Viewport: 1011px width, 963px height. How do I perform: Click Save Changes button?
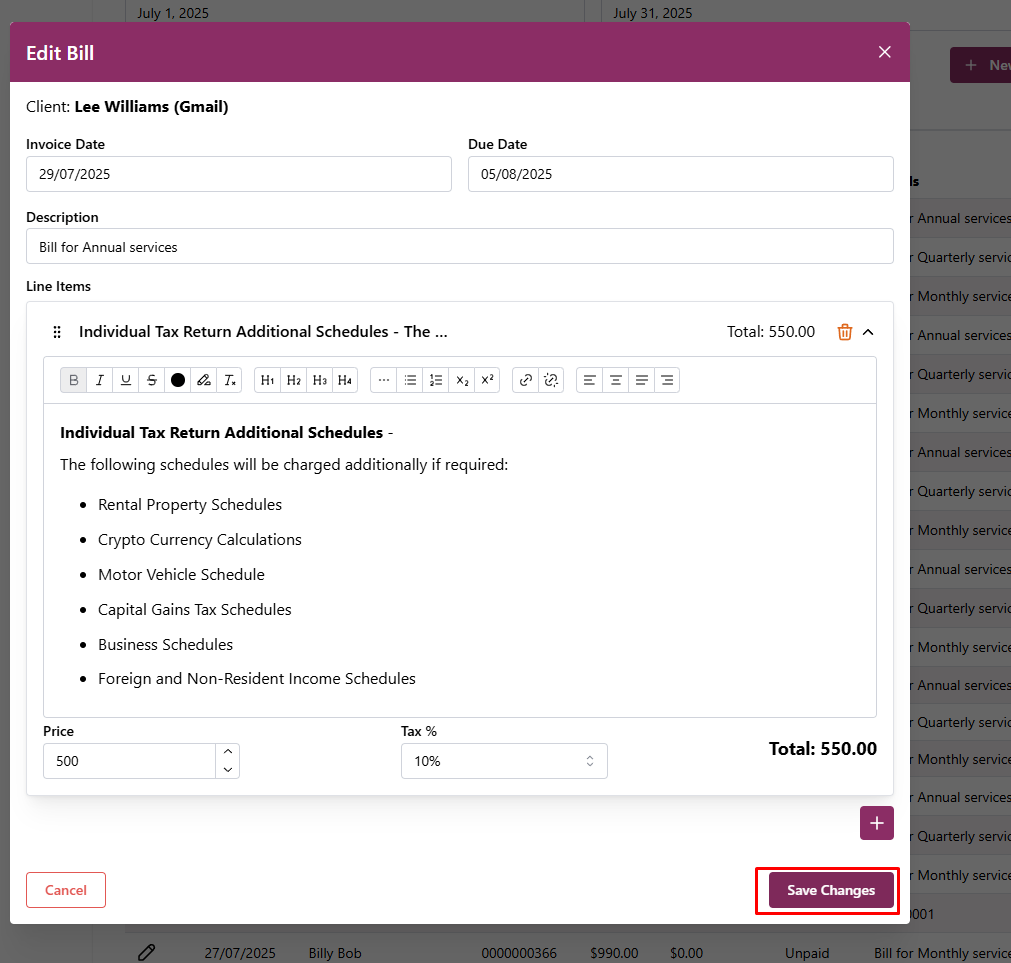[x=830, y=890]
